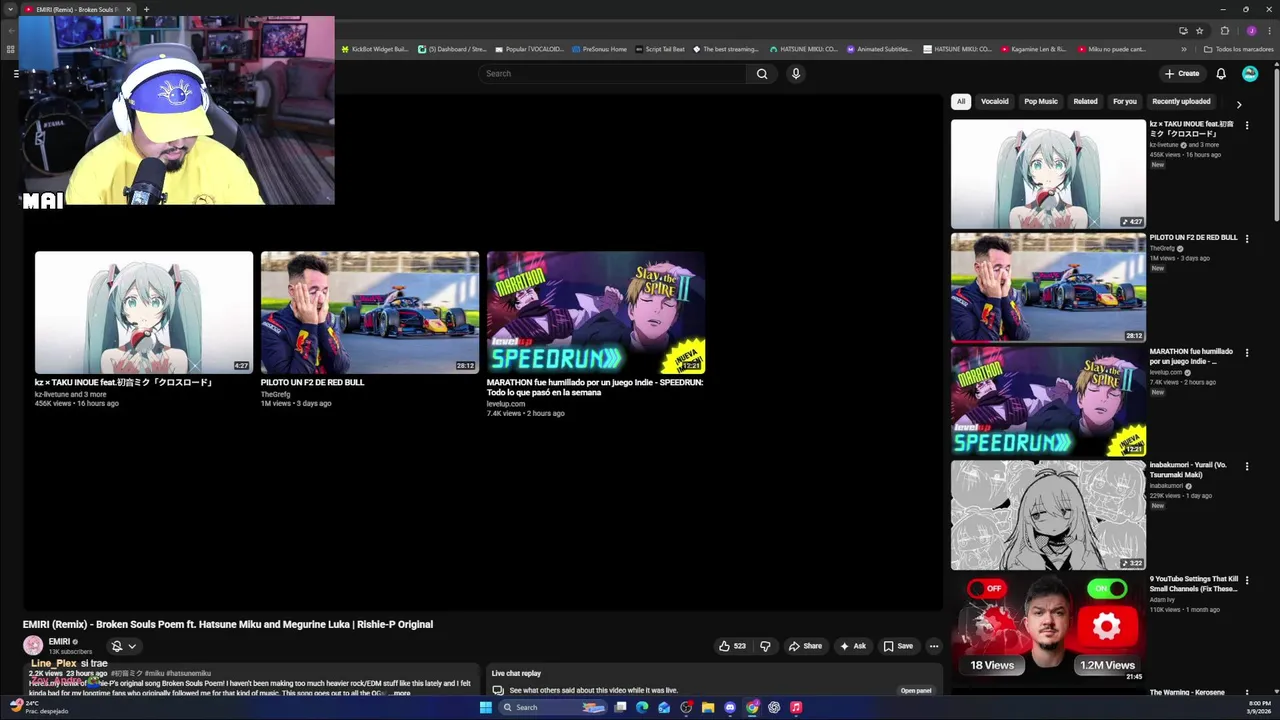This screenshot has height=720, width=1280.
Task: Open Script Tail Beat bookmark
Action: coord(660,49)
